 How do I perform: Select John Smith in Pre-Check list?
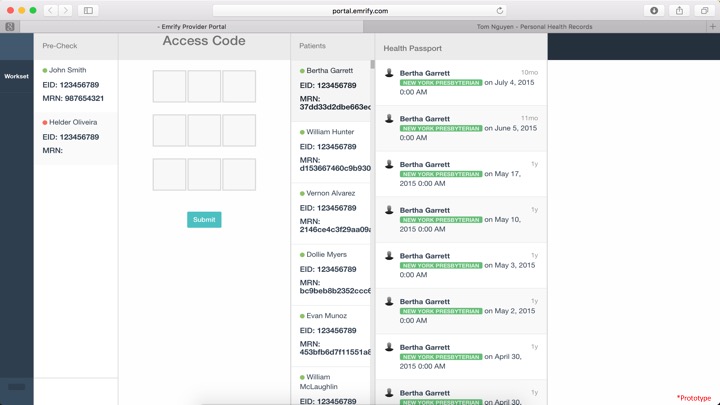click(76, 84)
